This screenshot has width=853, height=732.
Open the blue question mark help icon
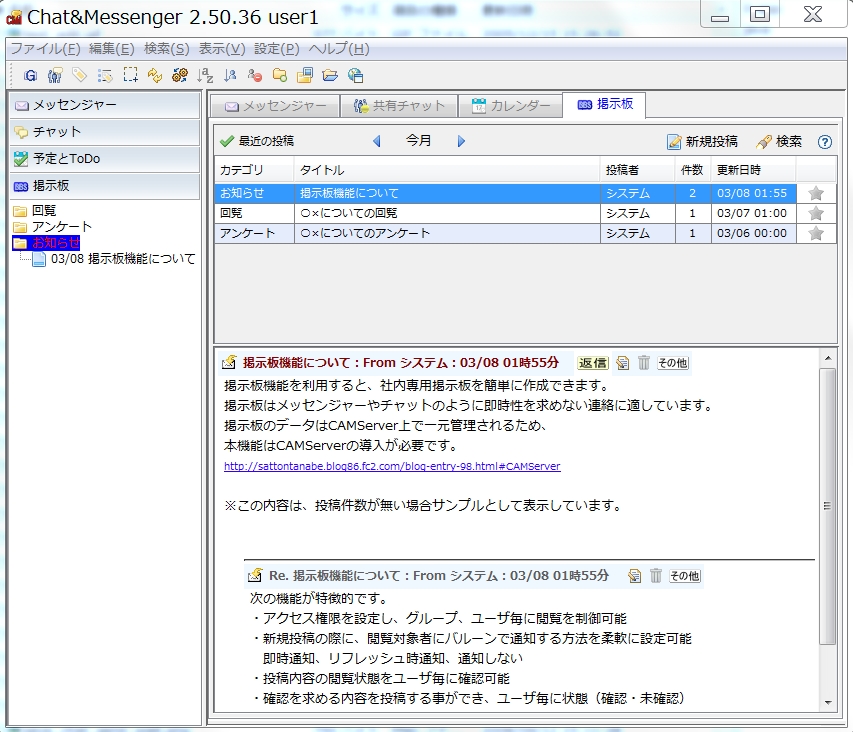[x=825, y=142]
